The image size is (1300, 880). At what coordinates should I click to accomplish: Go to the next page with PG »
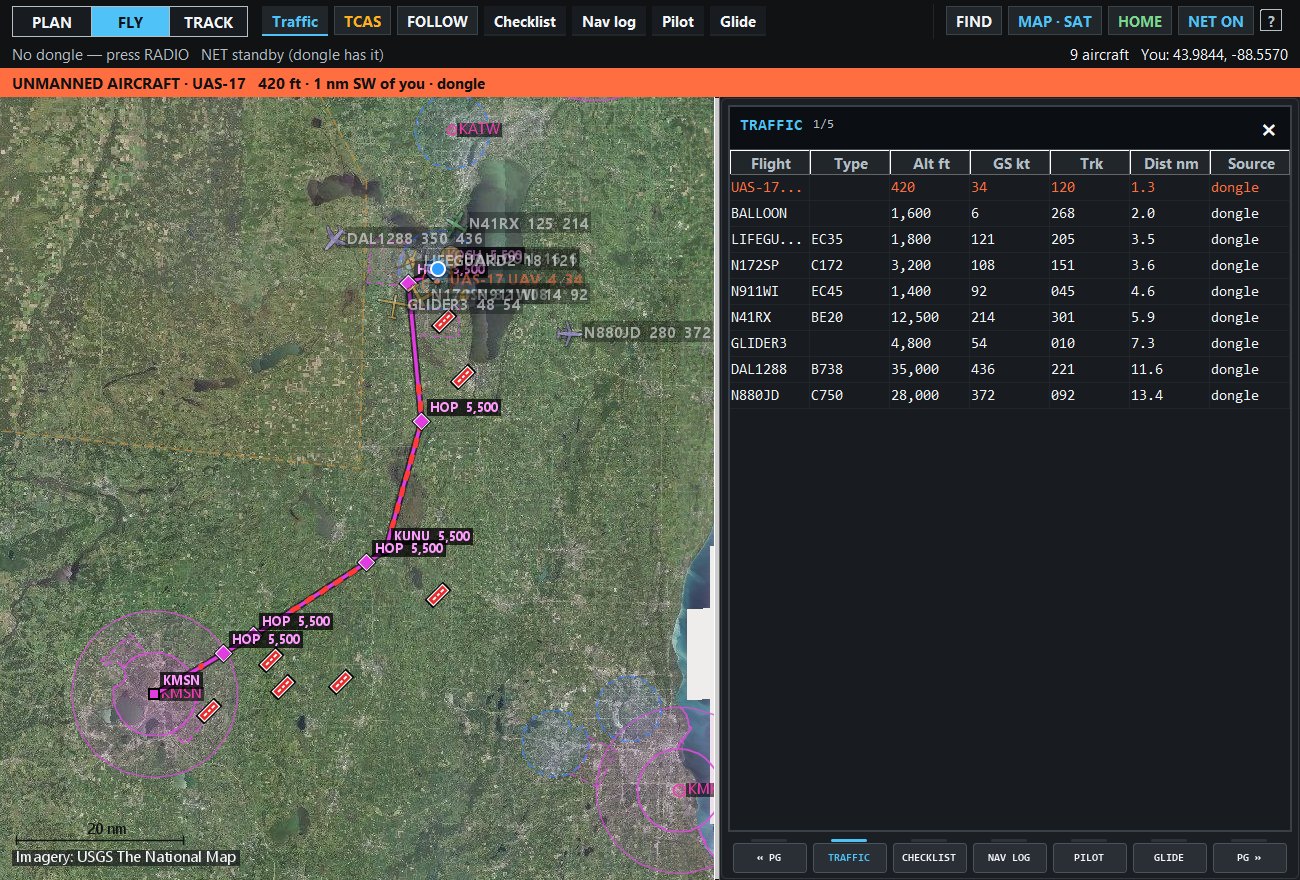[x=1249, y=858]
